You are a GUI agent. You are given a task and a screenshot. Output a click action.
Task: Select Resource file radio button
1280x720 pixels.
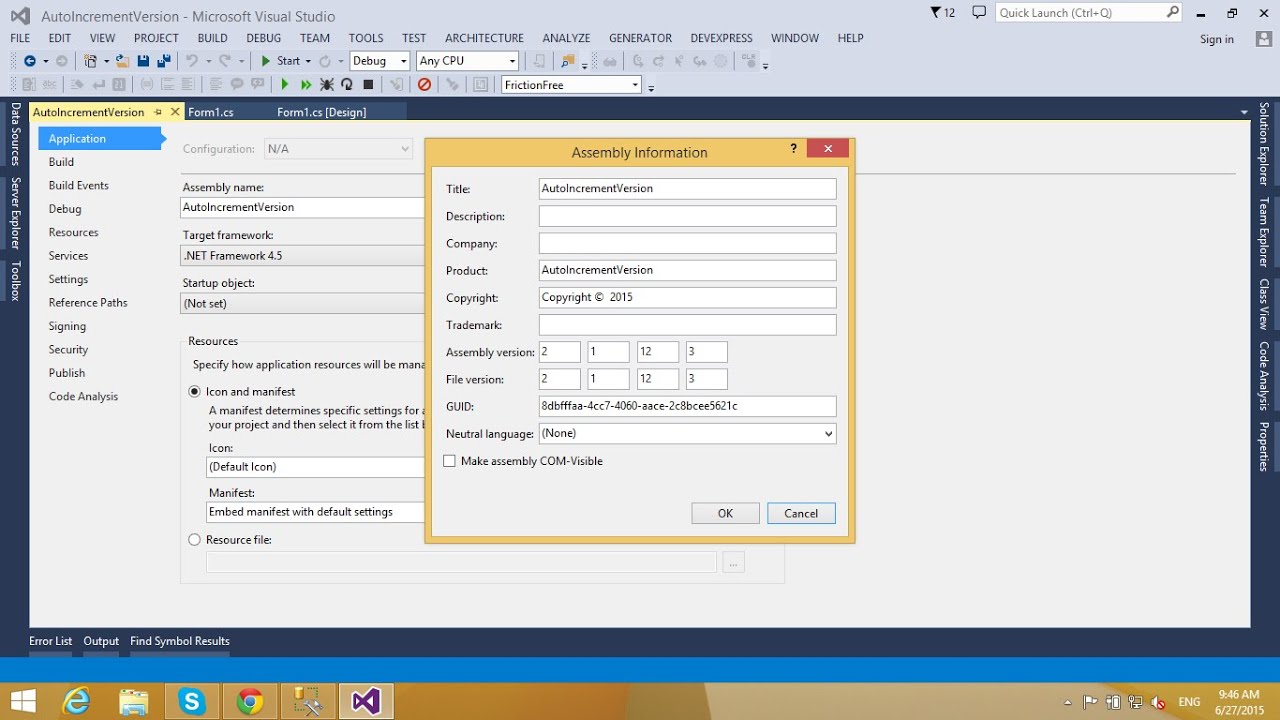point(195,539)
